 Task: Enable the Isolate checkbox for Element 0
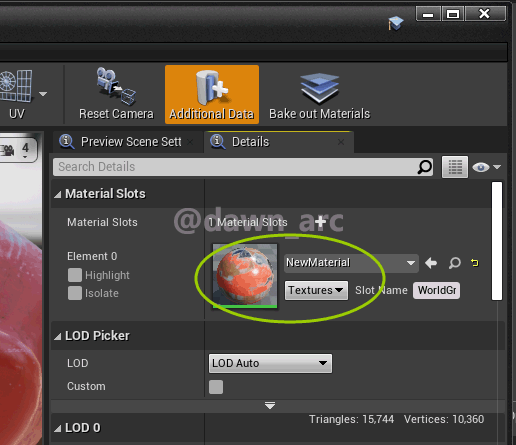[x=75, y=293]
